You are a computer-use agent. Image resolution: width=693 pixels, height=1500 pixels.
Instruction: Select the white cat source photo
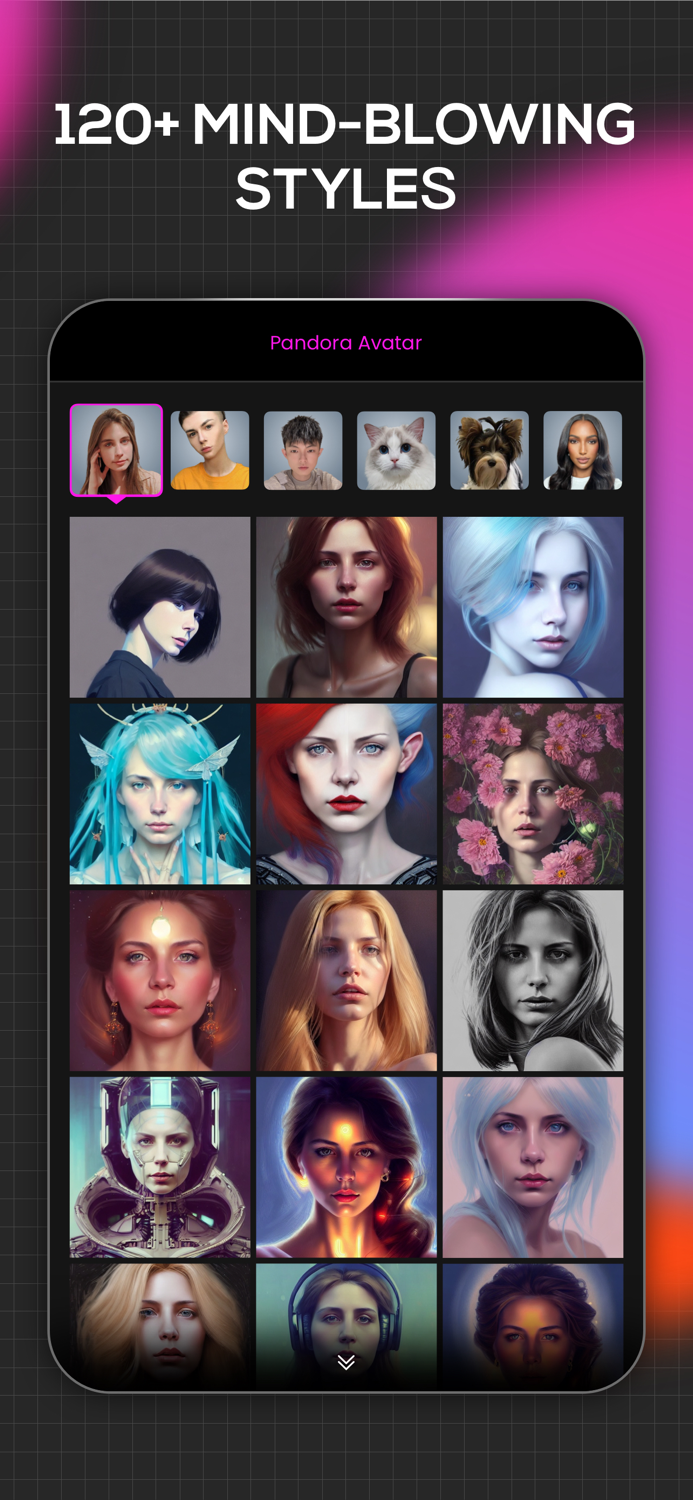(396, 450)
